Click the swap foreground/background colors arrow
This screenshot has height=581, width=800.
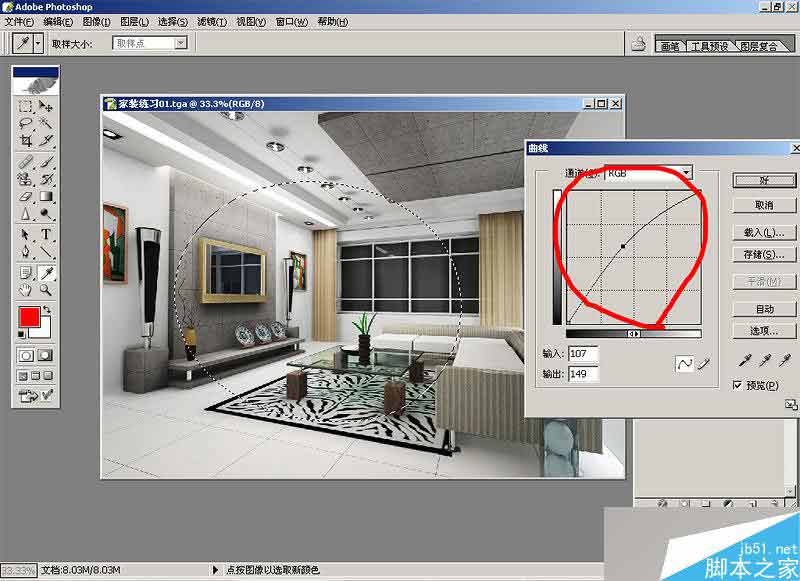[47, 310]
